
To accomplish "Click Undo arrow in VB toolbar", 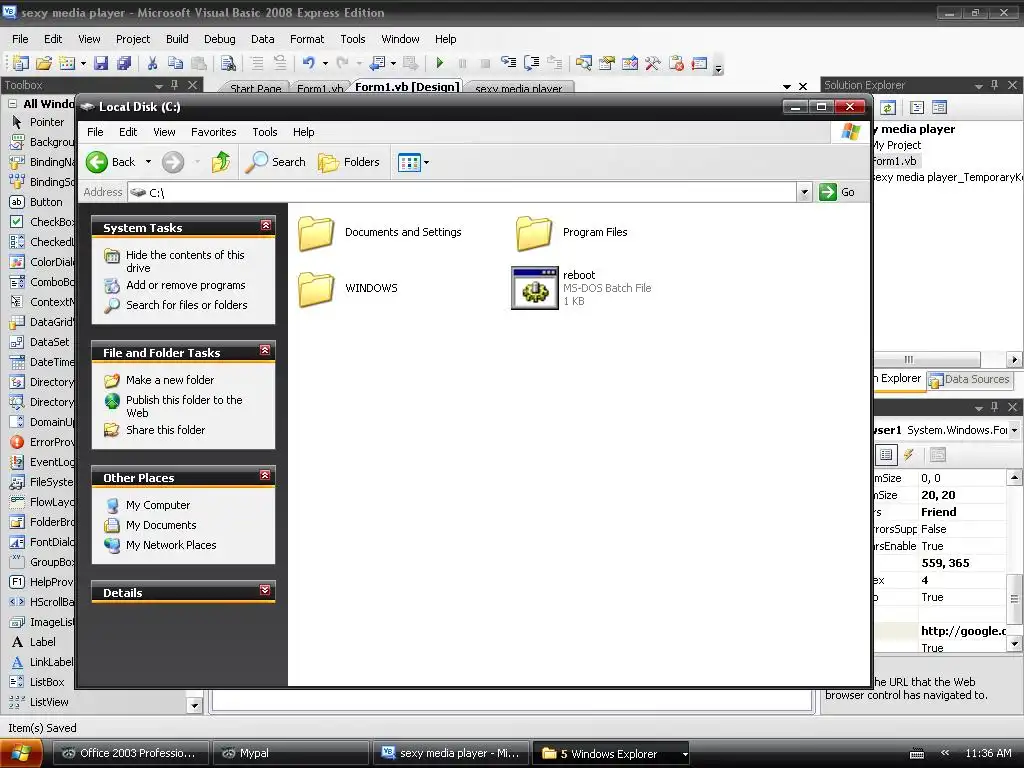I will (x=308, y=63).
